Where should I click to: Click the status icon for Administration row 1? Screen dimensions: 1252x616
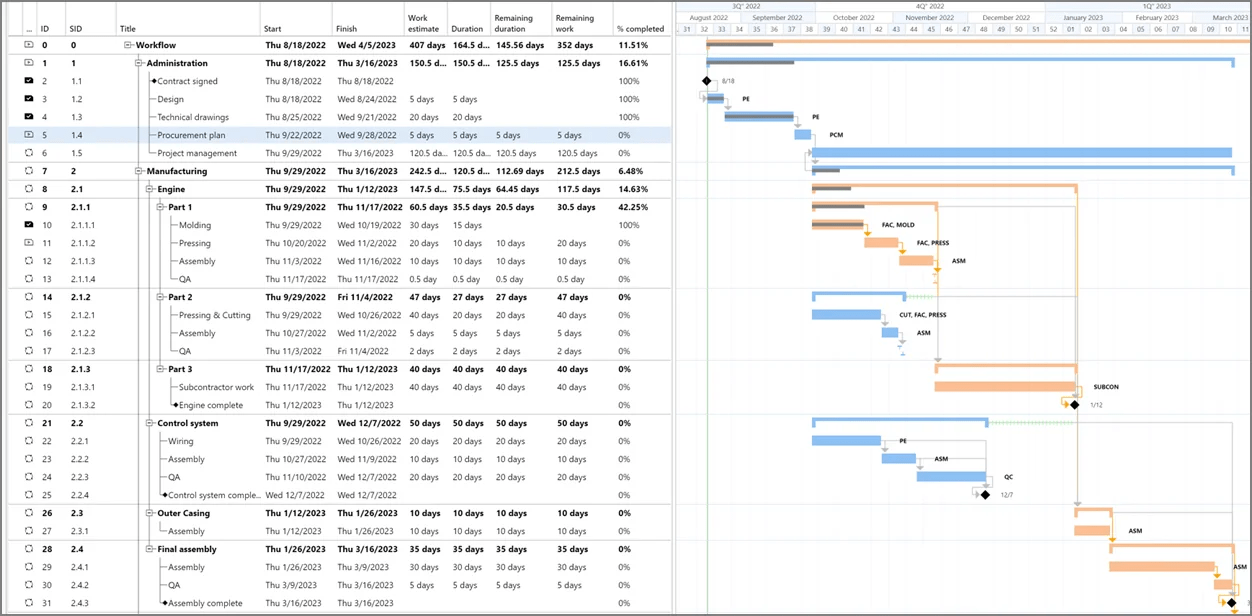coord(28,63)
